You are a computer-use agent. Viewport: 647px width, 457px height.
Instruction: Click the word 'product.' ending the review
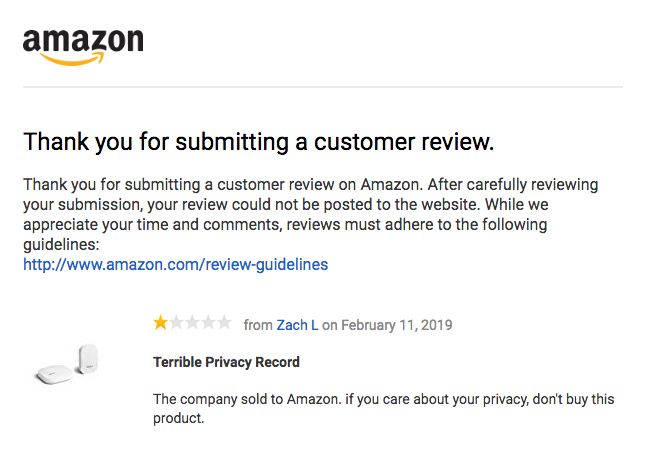pyautogui.click(x=179, y=418)
